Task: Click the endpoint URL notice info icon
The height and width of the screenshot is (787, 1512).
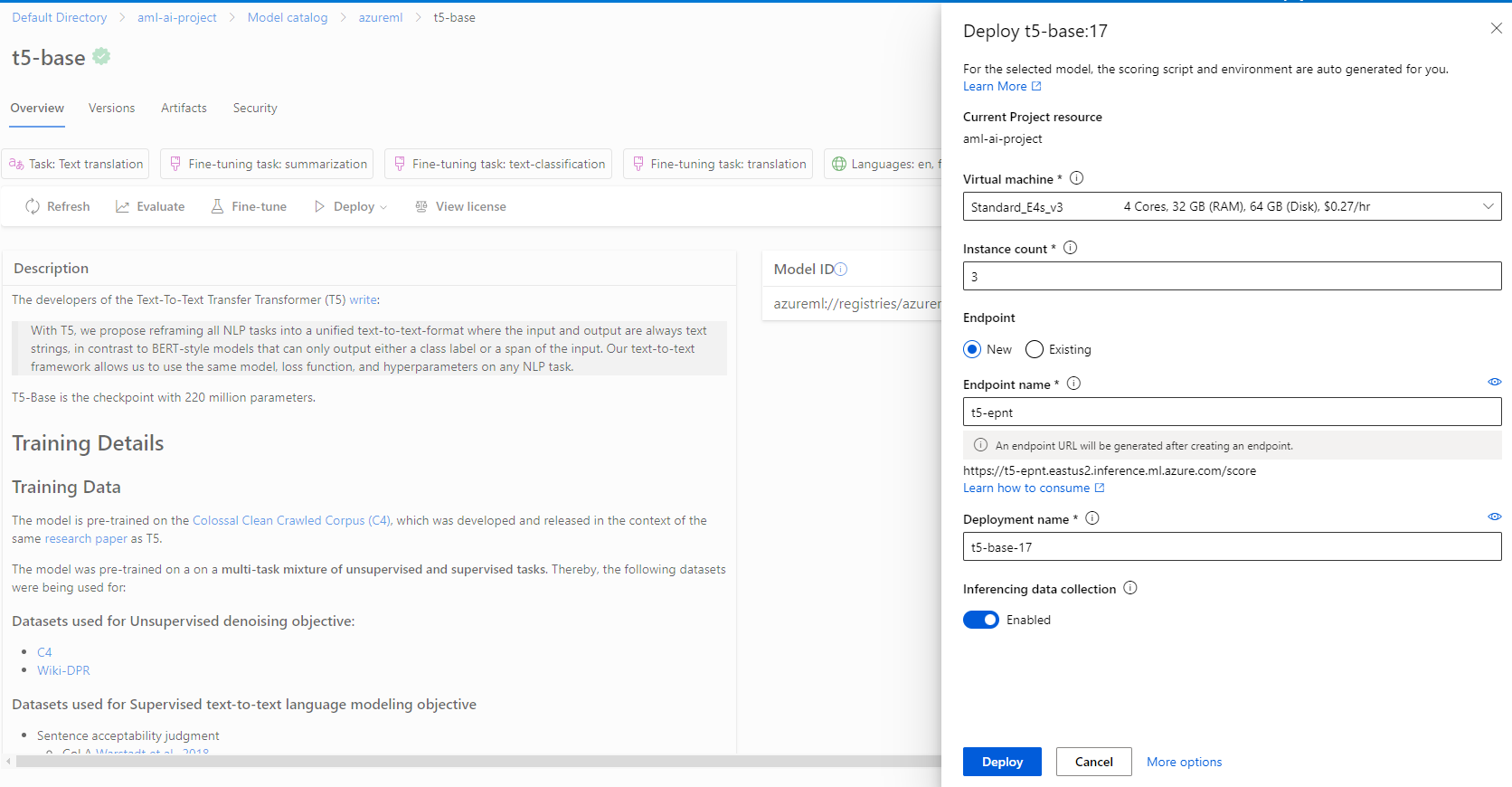Action: click(x=980, y=445)
